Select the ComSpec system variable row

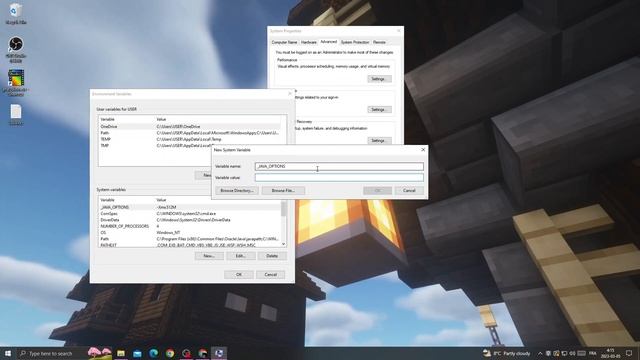pos(190,213)
